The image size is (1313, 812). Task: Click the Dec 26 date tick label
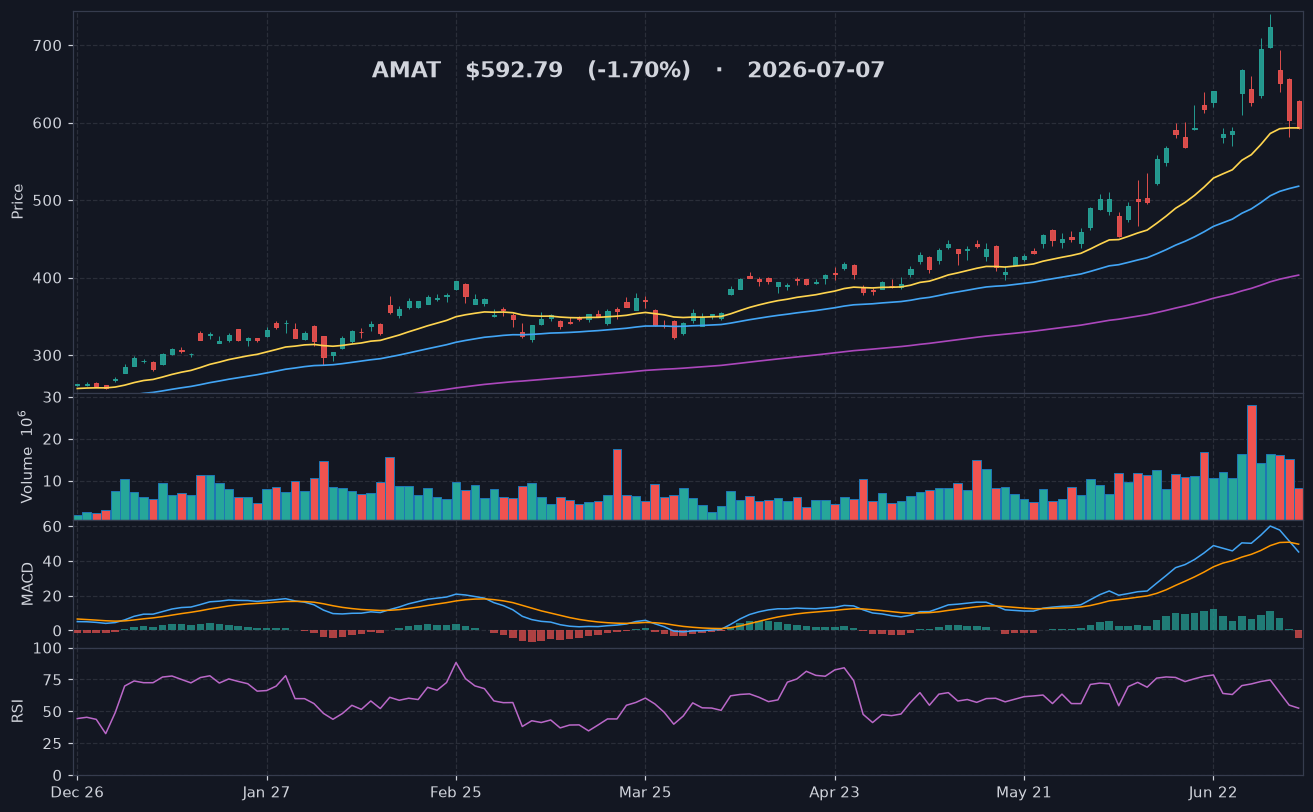[78, 792]
